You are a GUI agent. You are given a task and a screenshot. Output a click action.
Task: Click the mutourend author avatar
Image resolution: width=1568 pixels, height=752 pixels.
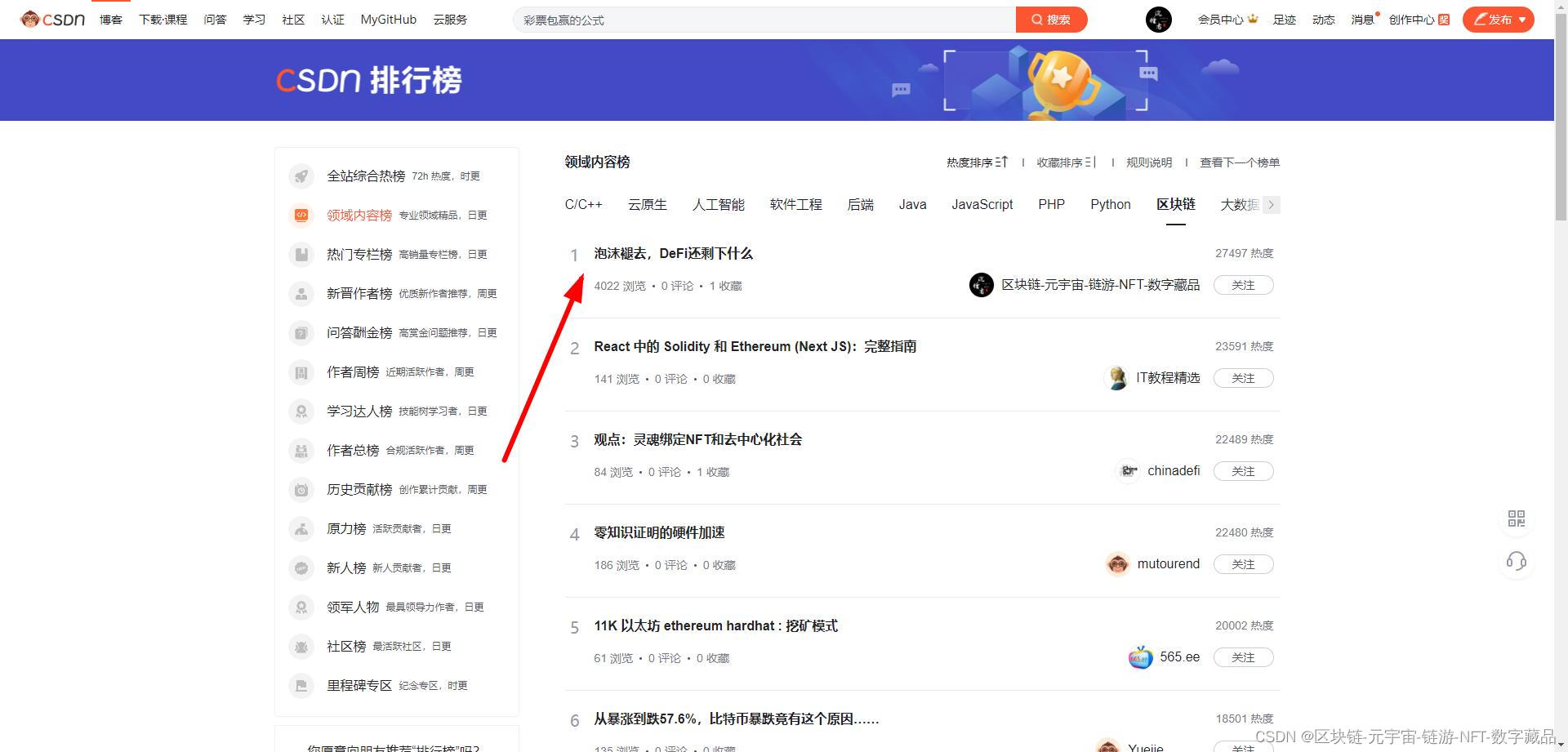click(x=1117, y=564)
